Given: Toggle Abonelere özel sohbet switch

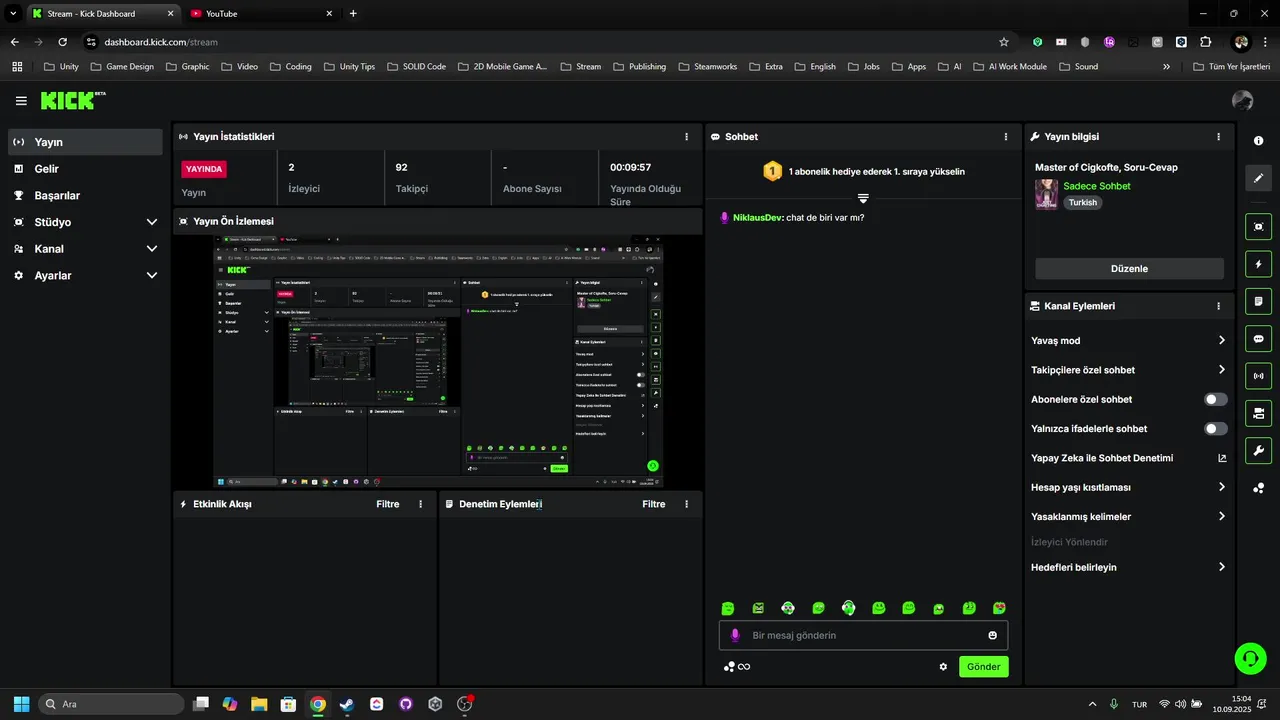Looking at the screenshot, I should click(1215, 399).
